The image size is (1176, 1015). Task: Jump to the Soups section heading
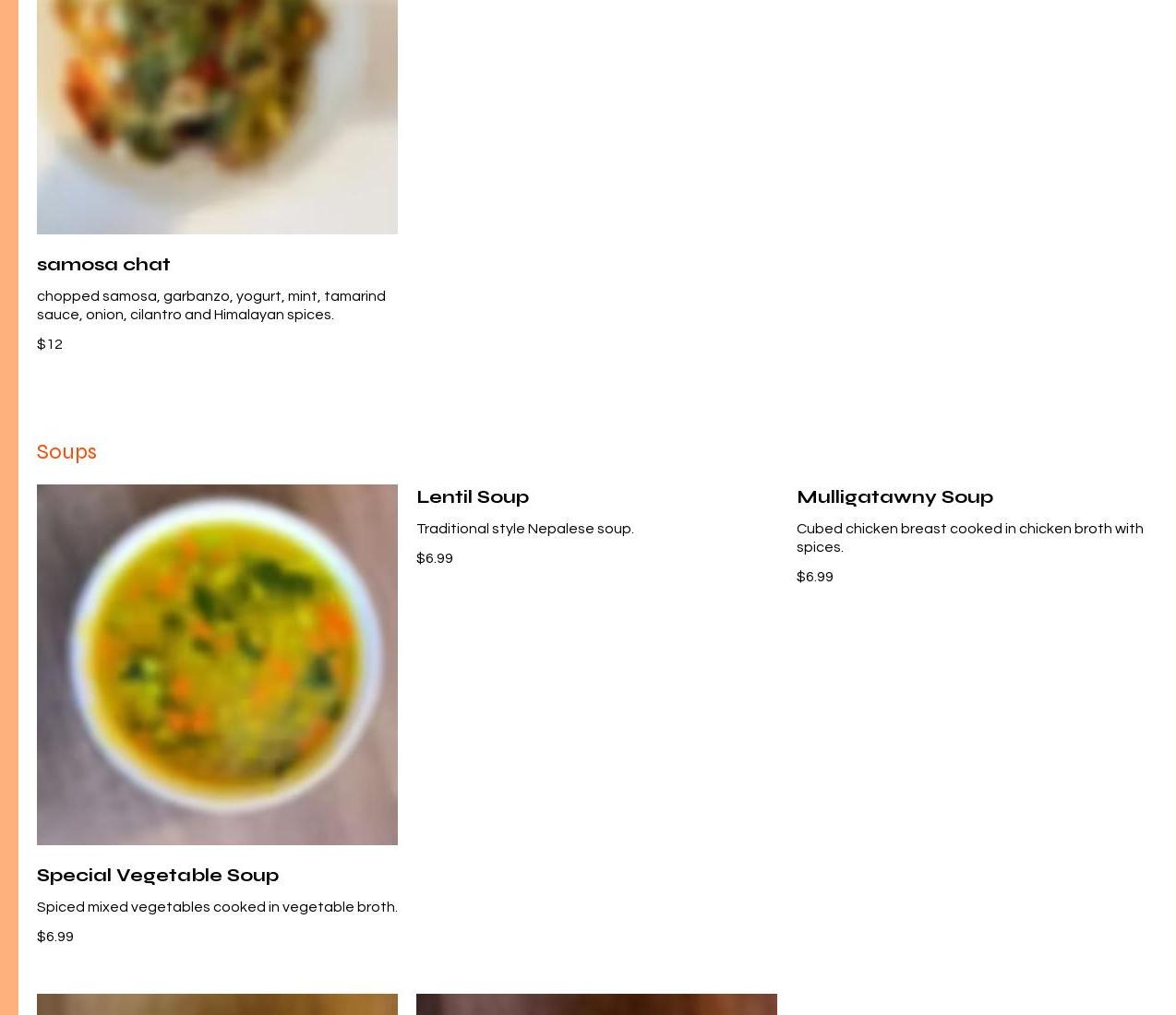66,452
